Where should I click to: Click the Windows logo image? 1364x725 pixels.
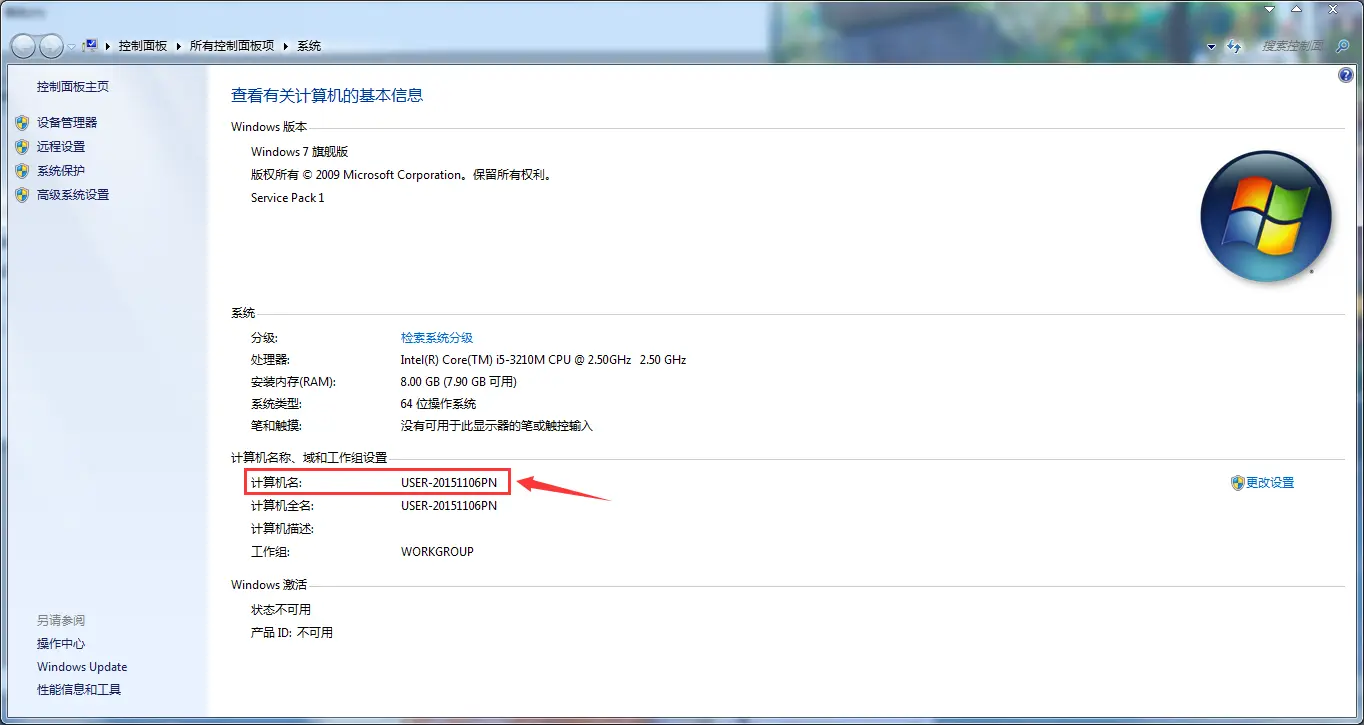(1266, 217)
